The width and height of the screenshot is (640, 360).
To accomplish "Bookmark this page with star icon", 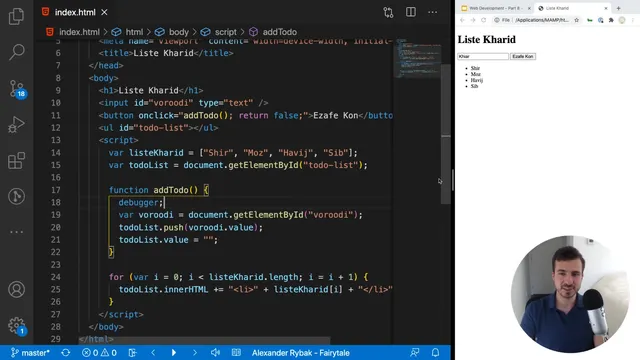I will coord(576,20).
